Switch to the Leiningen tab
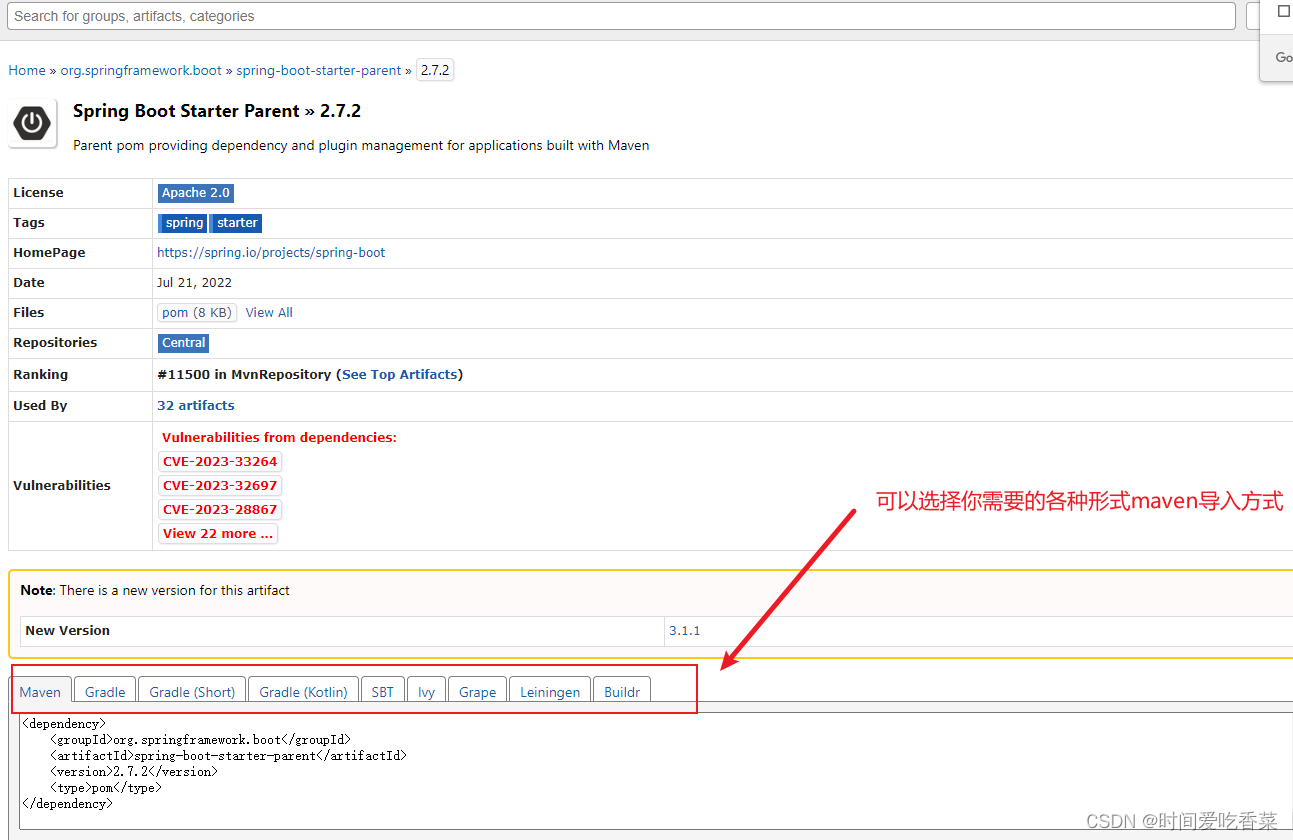The width and height of the screenshot is (1293, 840). tap(550, 691)
